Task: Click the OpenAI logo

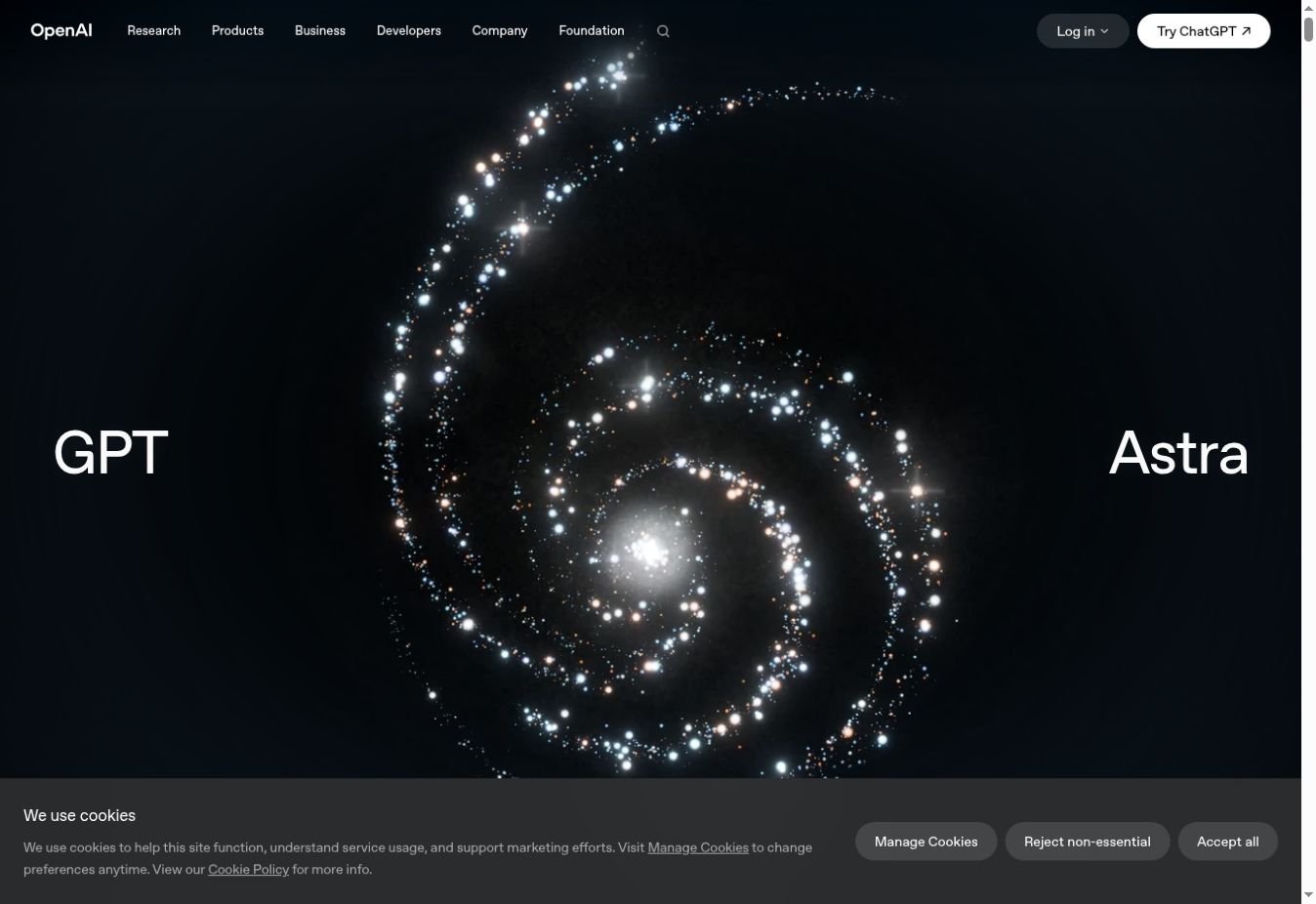Action: [x=62, y=30]
